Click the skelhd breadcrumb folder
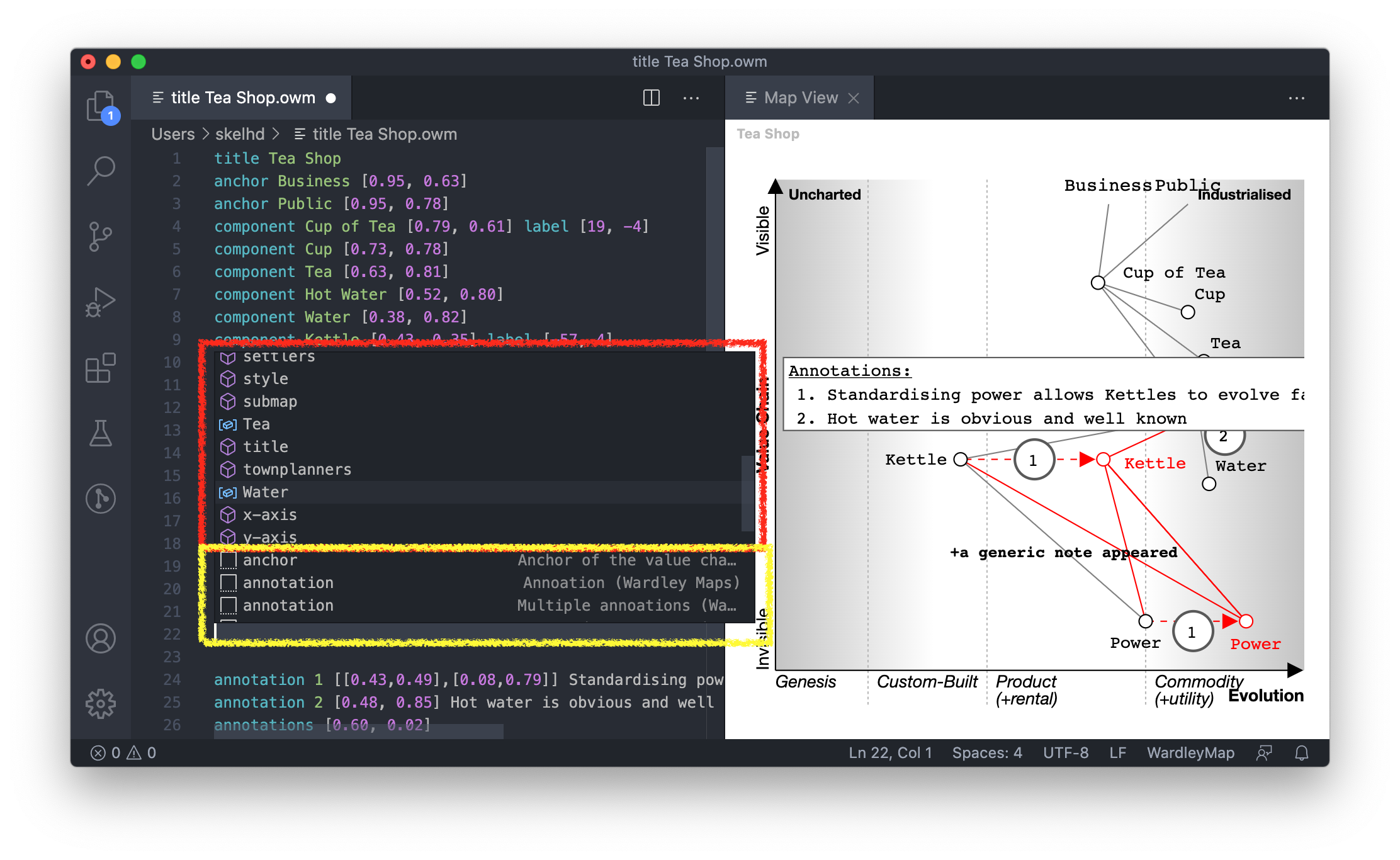1400x860 pixels. [x=240, y=134]
